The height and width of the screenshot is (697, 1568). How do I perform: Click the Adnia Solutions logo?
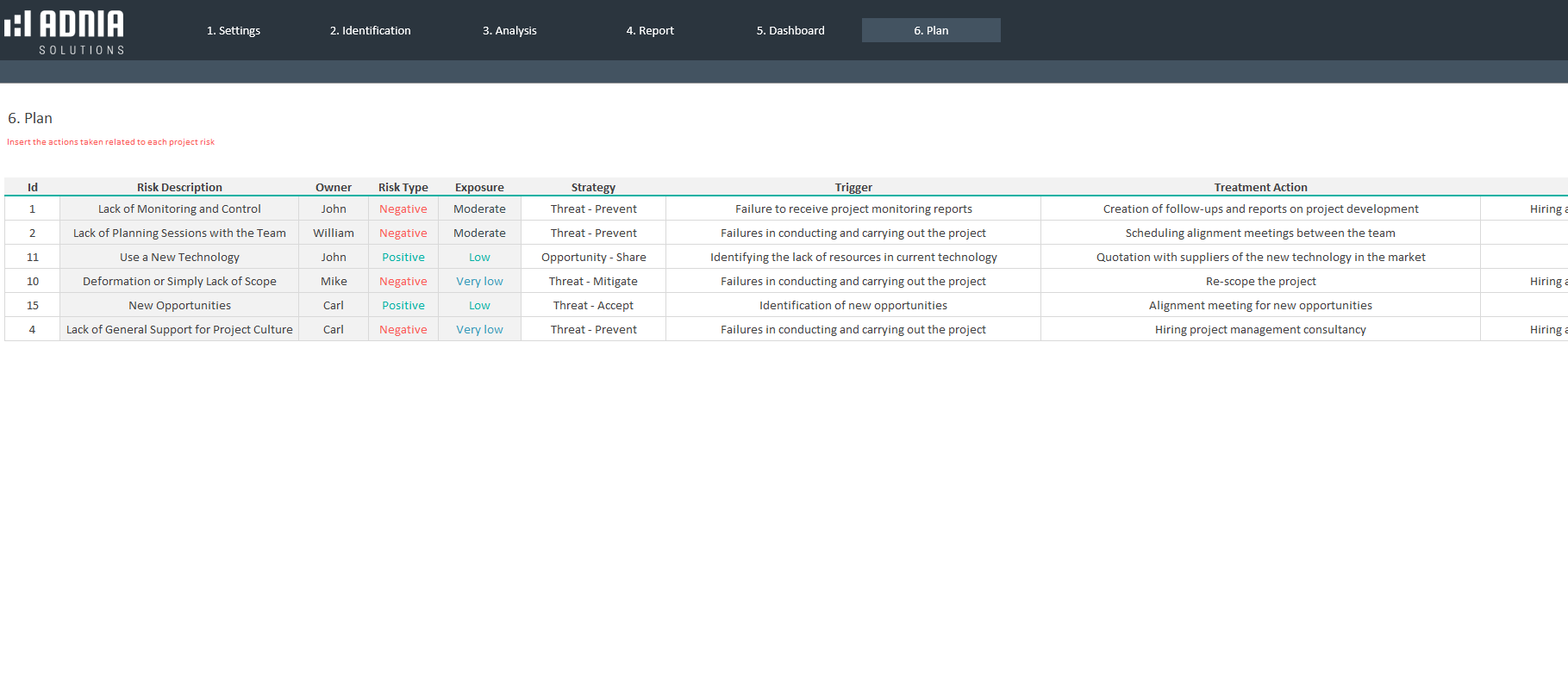click(x=65, y=32)
